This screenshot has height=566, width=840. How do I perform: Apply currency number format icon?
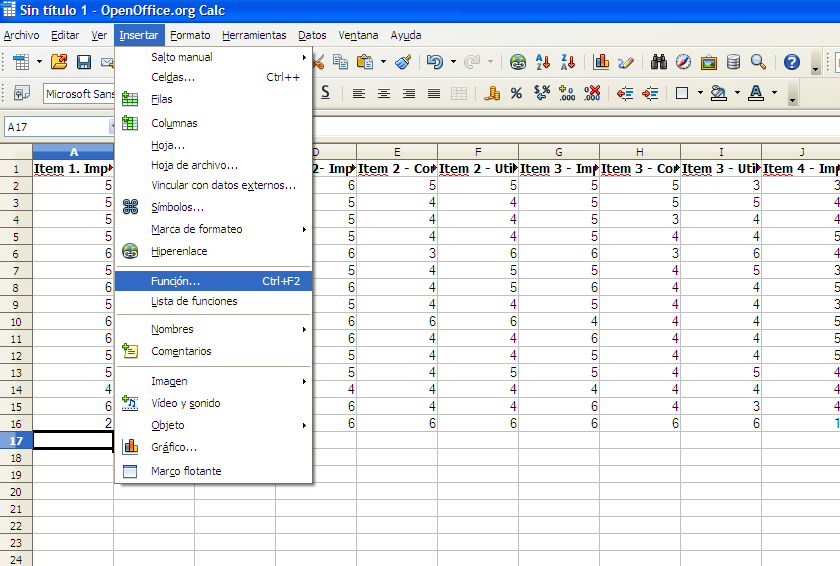492,93
